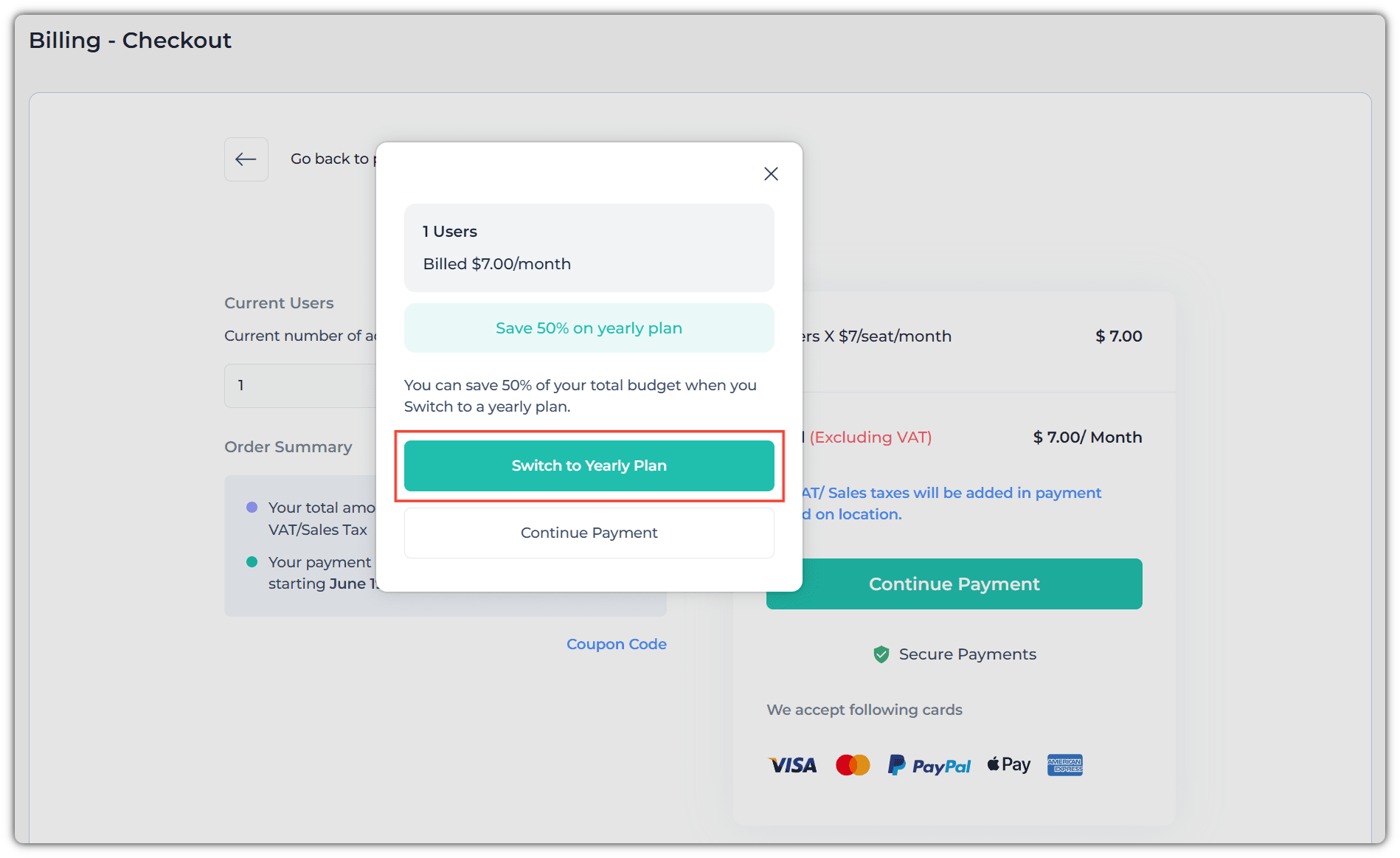Click the 1 Users billed info card
Viewport: 1400px width, 858px height.
tap(589, 248)
